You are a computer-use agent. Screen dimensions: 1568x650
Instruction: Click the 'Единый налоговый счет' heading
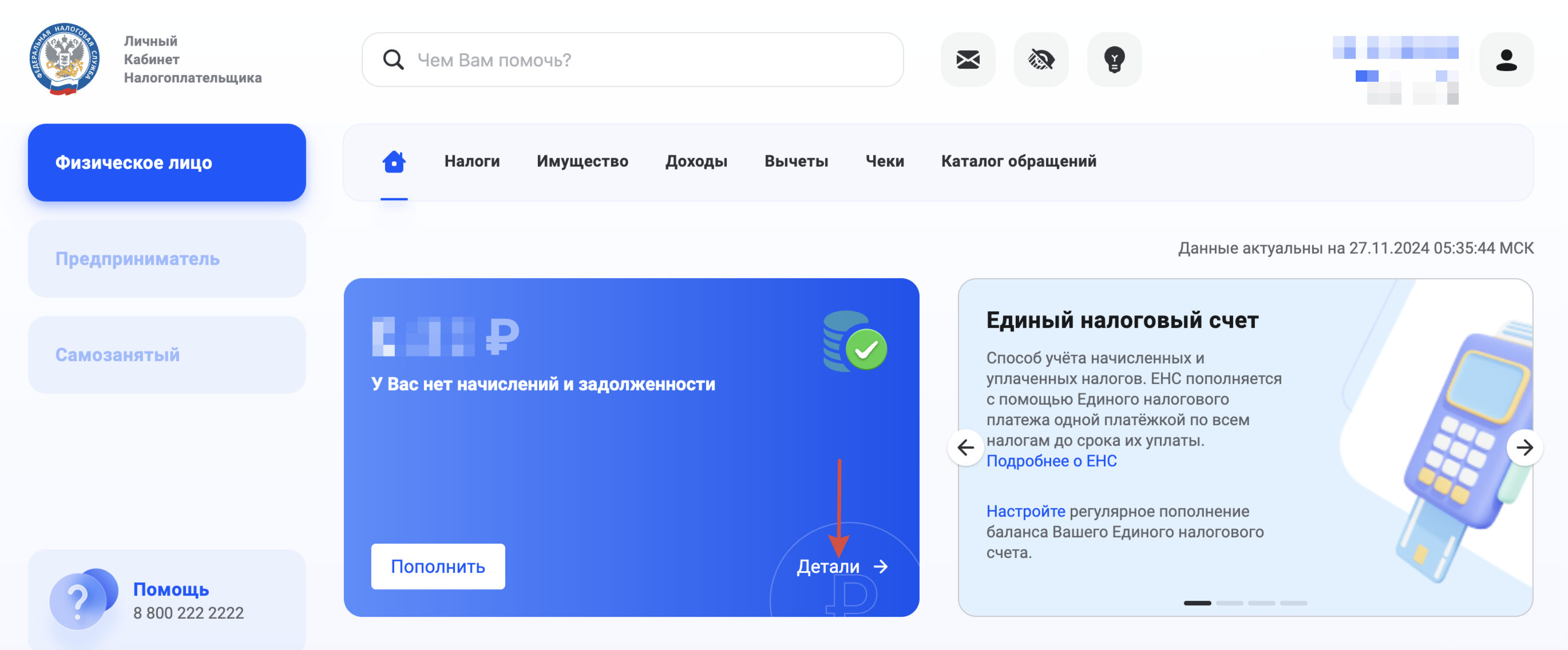click(1122, 320)
